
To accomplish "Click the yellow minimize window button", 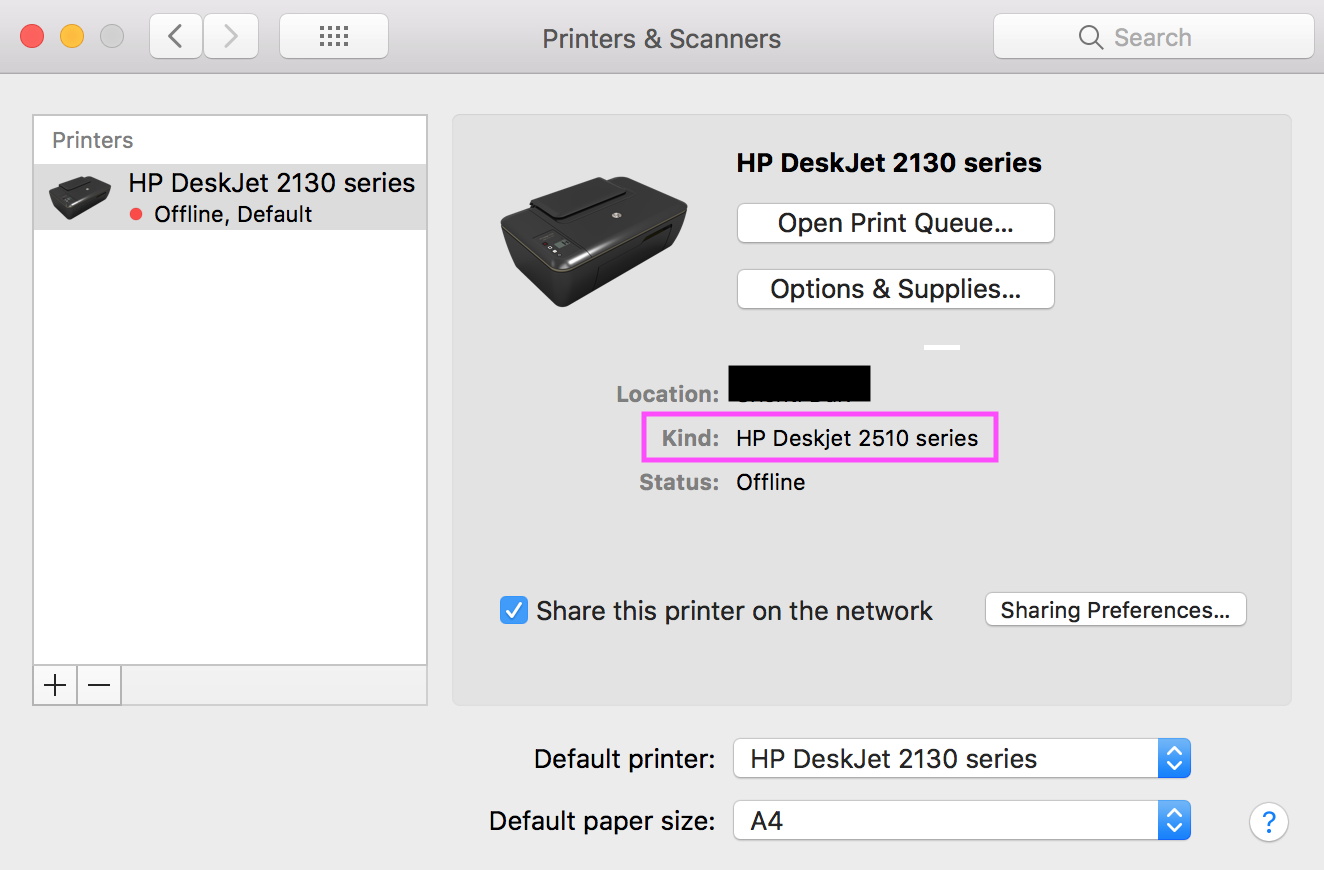I will coord(72,37).
